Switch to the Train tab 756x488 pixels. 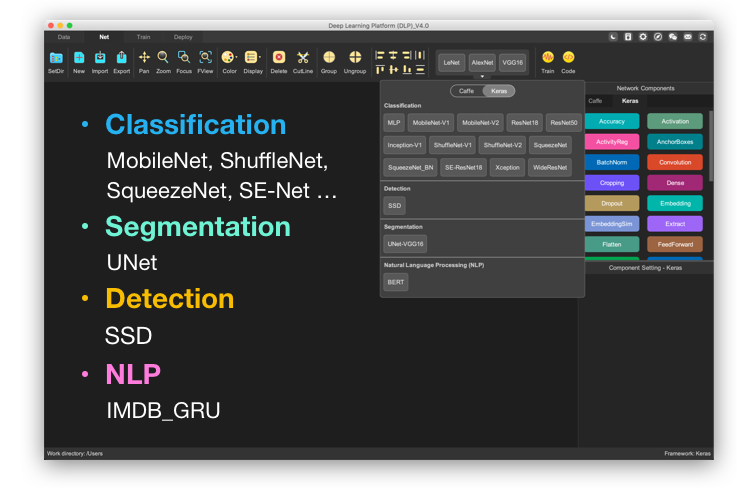[x=144, y=36]
